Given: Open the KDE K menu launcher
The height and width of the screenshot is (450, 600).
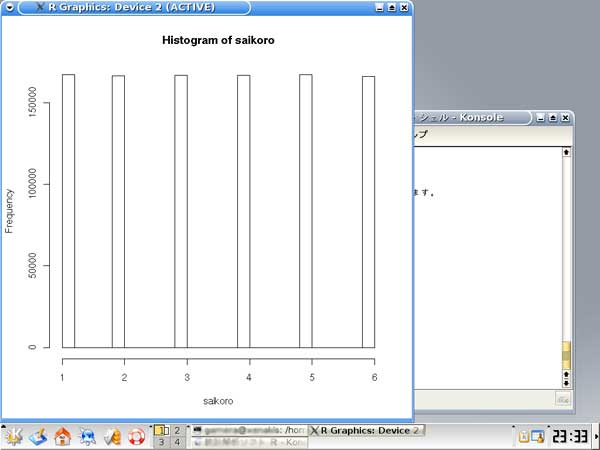Looking at the screenshot, I should pos(13,436).
